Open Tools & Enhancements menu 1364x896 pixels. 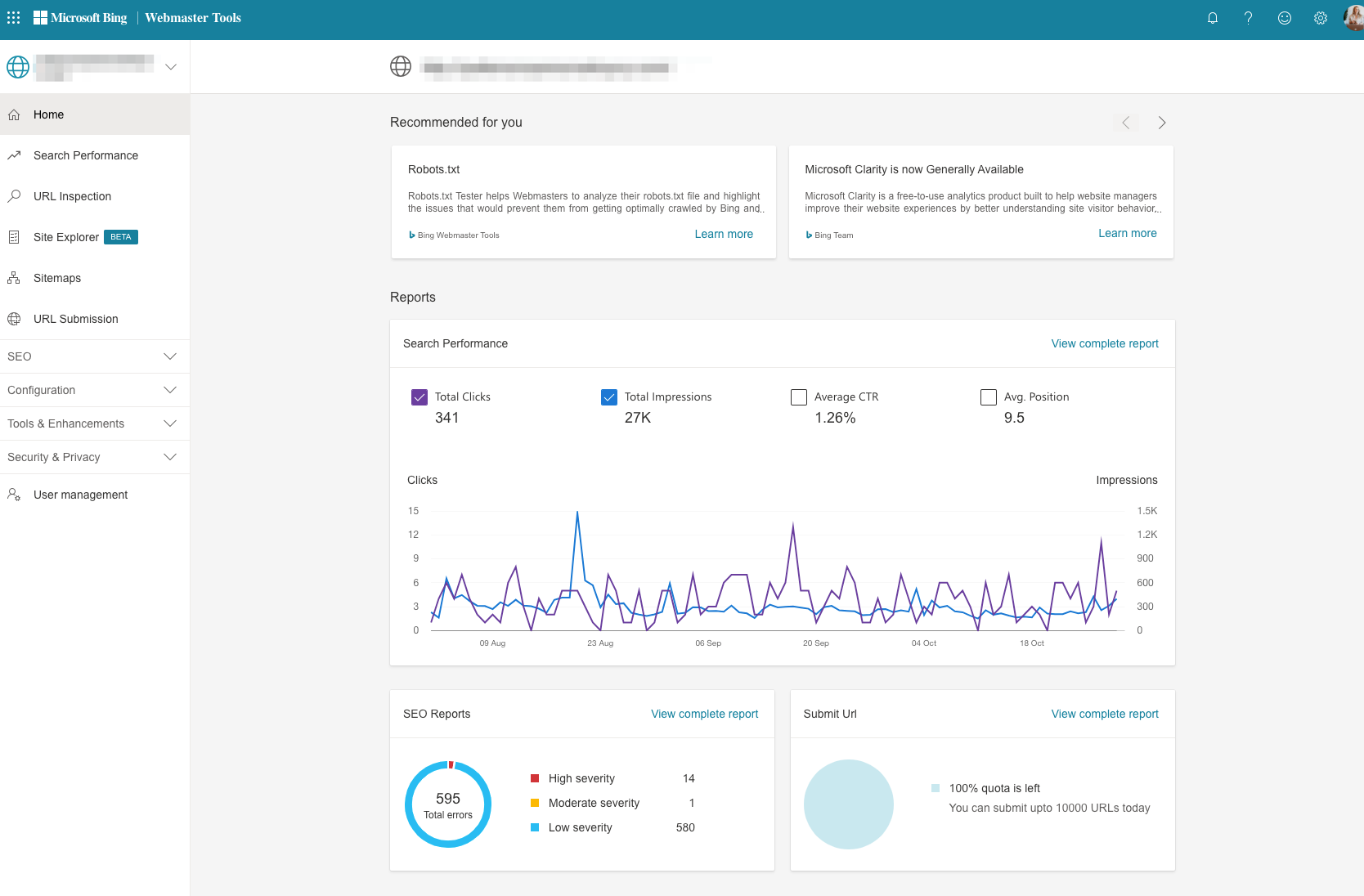[x=95, y=423]
